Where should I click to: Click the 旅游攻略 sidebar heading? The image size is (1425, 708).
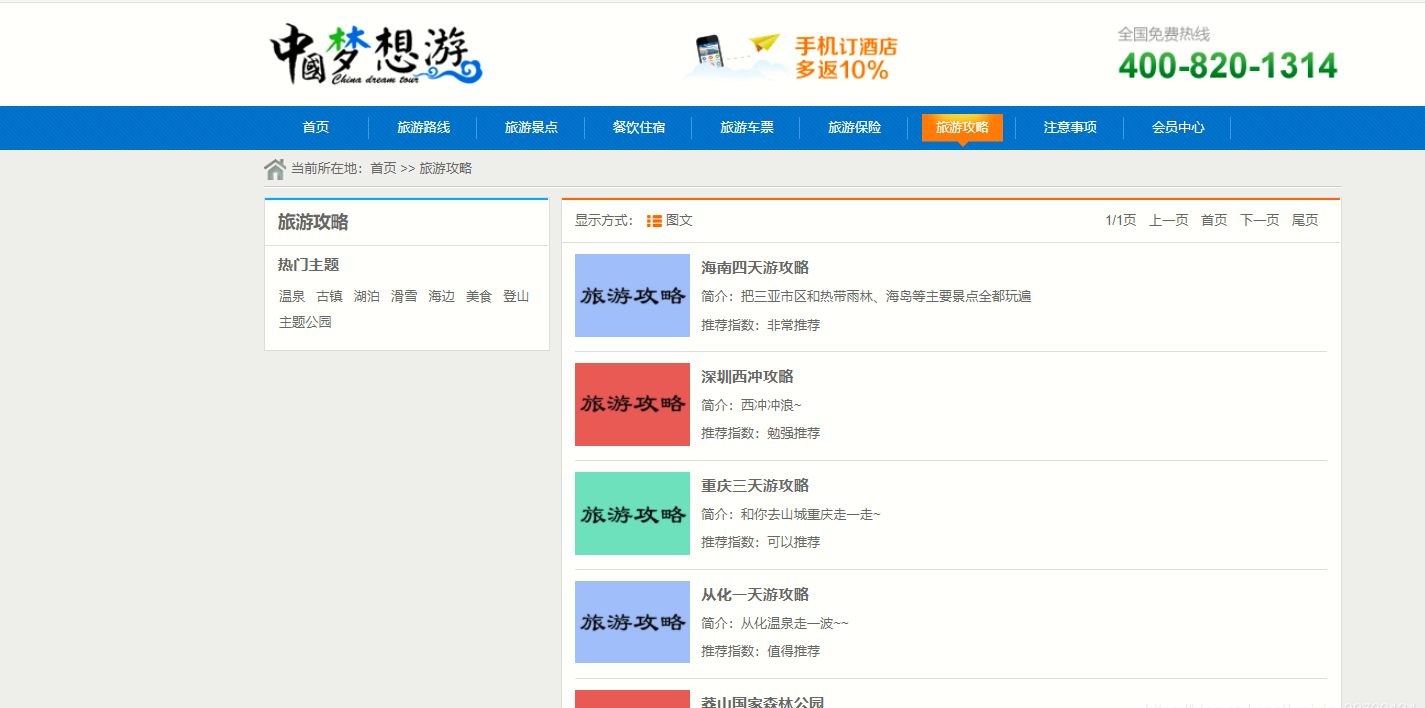pyautogui.click(x=313, y=222)
